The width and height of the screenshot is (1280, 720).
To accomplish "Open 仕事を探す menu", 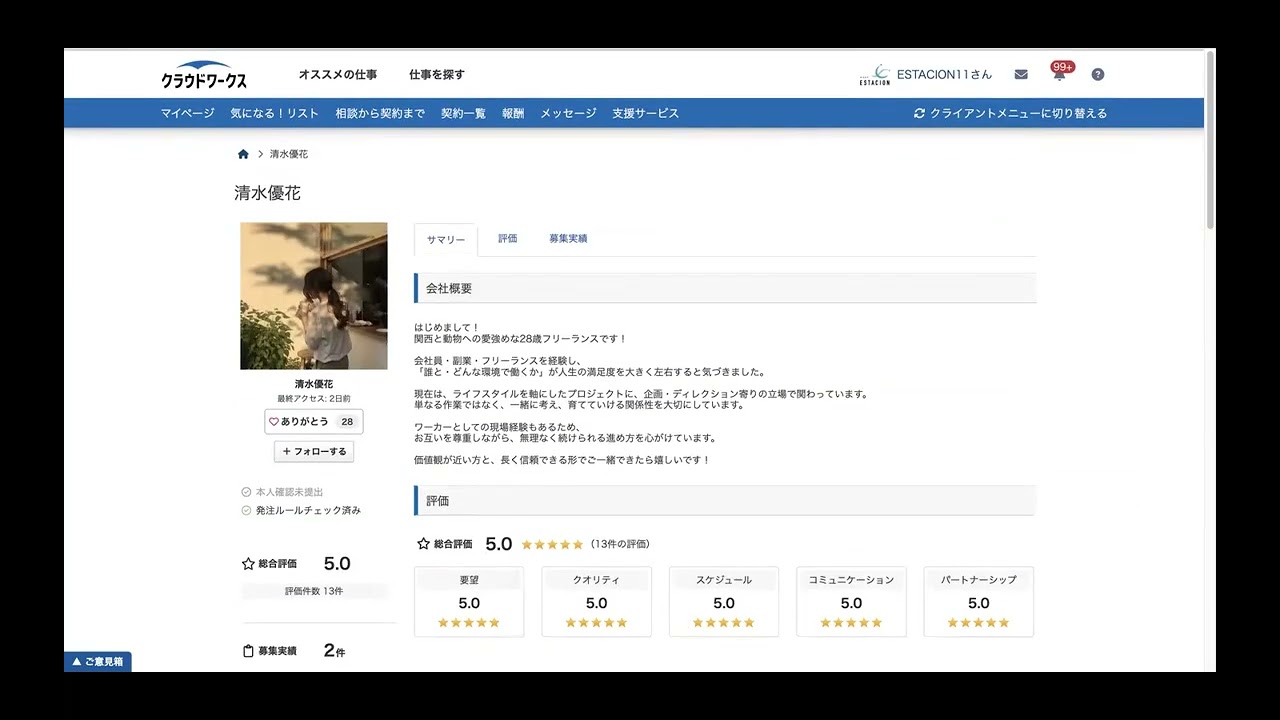I will click(x=437, y=75).
